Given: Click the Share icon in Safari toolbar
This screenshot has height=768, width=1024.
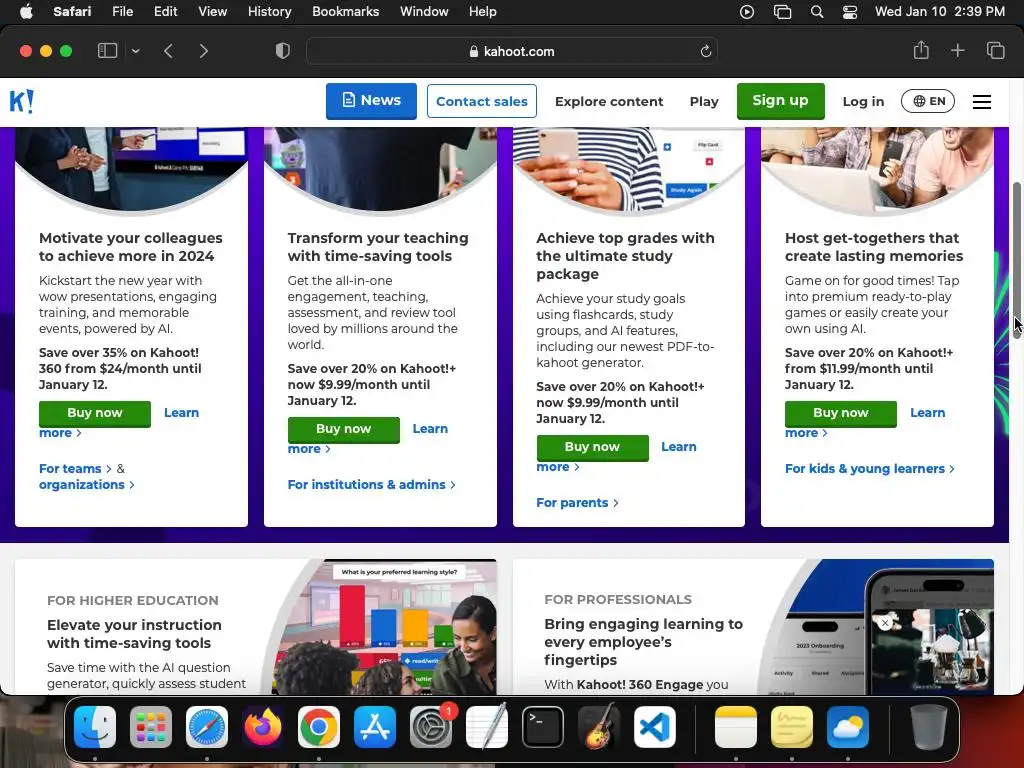Looking at the screenshot, I should click(921, 50).
